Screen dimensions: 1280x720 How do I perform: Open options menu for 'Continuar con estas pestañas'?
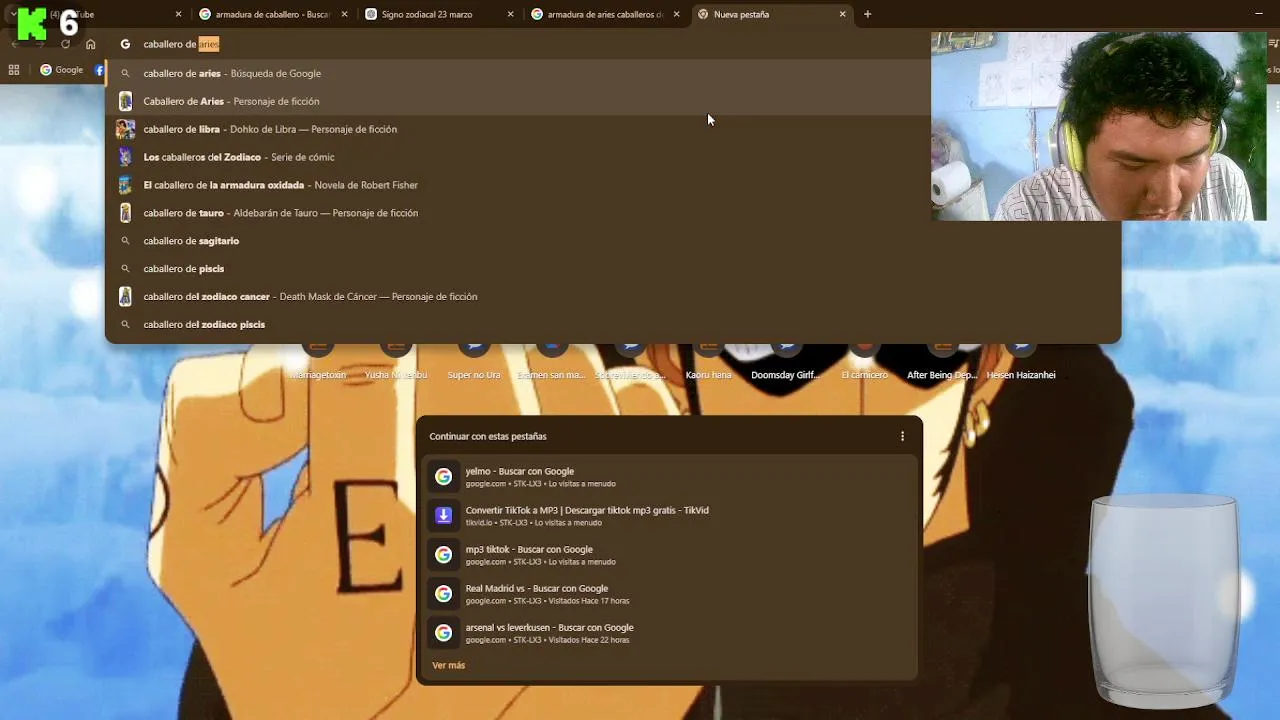pyautogui.click(x=902, y=436)
